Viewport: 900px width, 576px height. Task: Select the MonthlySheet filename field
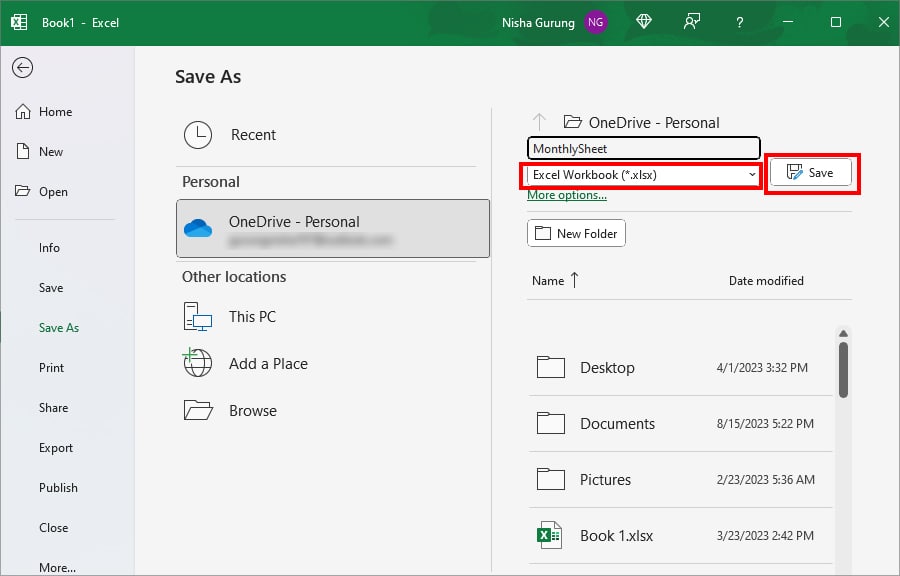(x=643, y=148)
